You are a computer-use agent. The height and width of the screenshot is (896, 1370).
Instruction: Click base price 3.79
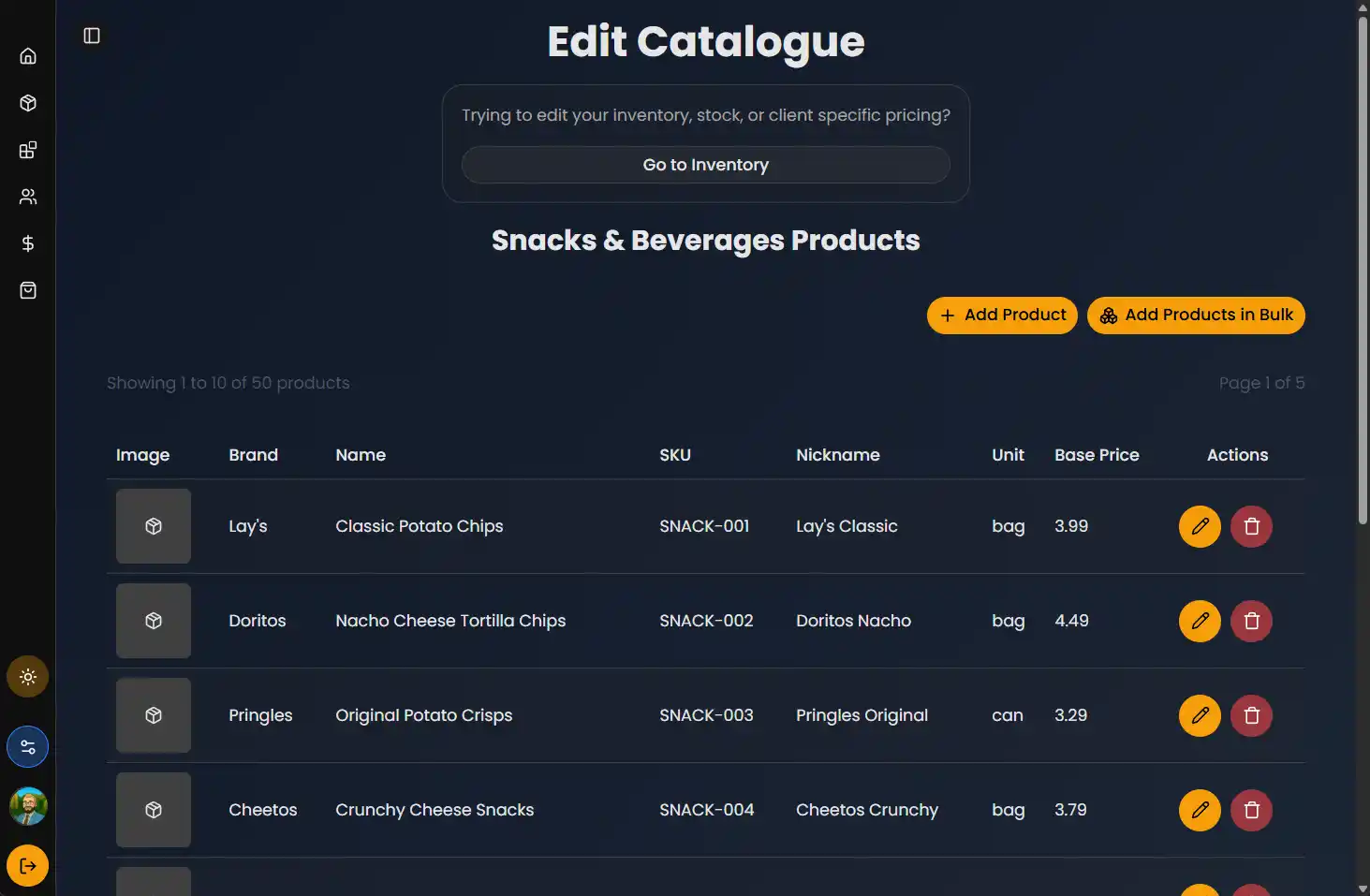[x=1070, y=810]
